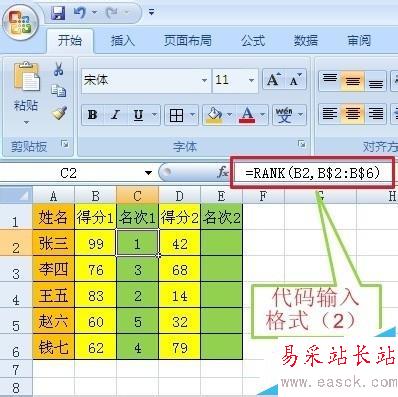Select the cell containing 张三
This screenshot has height=397, width=398.
(53, 243)
